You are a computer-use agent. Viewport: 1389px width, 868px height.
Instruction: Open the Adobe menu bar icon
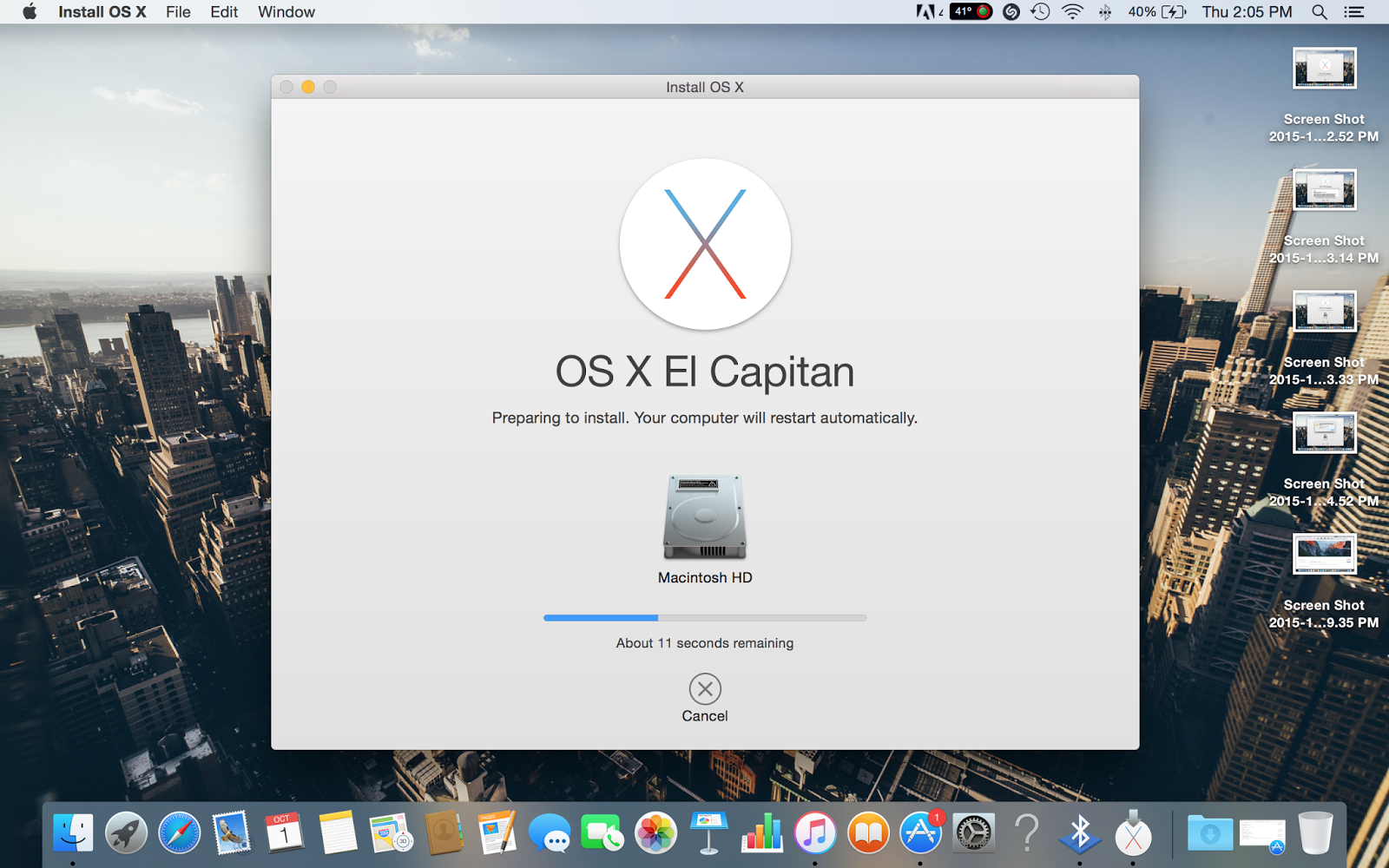click(929, 12)
